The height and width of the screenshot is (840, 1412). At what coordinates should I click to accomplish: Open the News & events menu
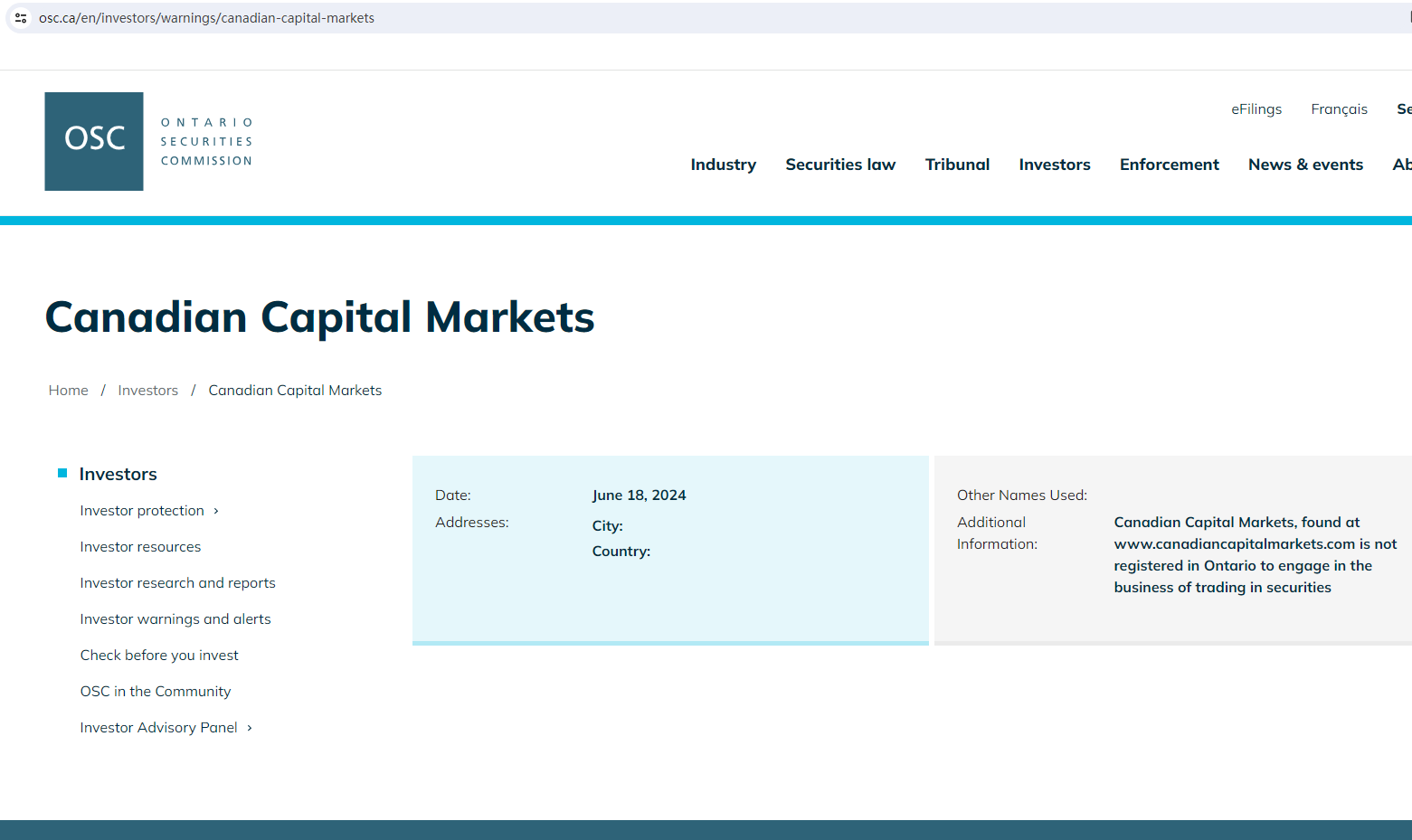click(1304, 165)
